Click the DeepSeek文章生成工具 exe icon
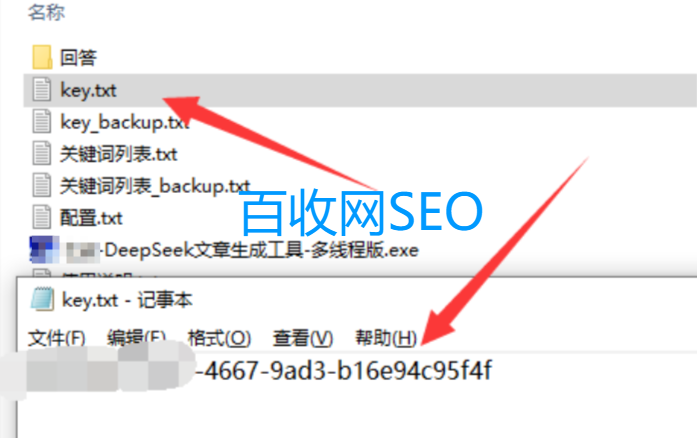This screenshot has width=697, height=438. [44, 249]
